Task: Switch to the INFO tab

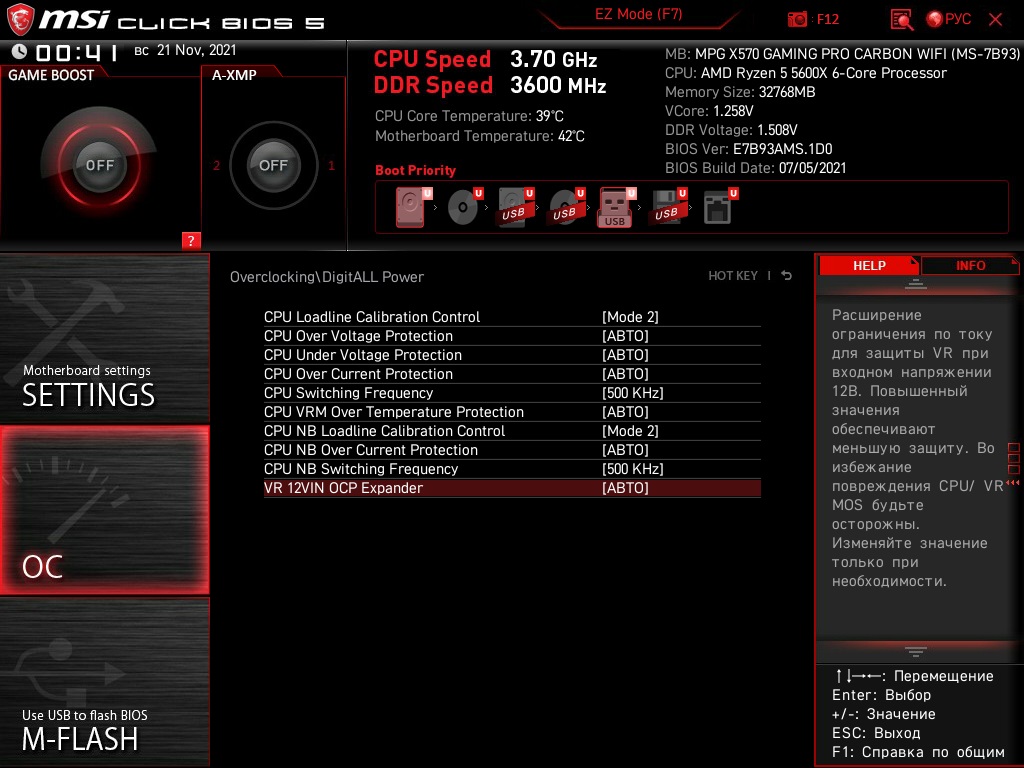Action: click(970, 265)
